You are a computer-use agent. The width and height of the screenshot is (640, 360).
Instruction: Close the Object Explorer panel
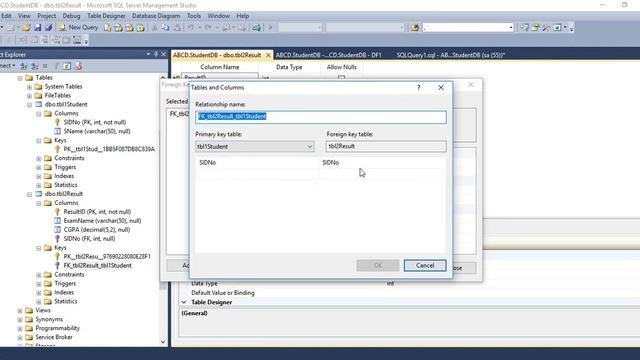164,54
